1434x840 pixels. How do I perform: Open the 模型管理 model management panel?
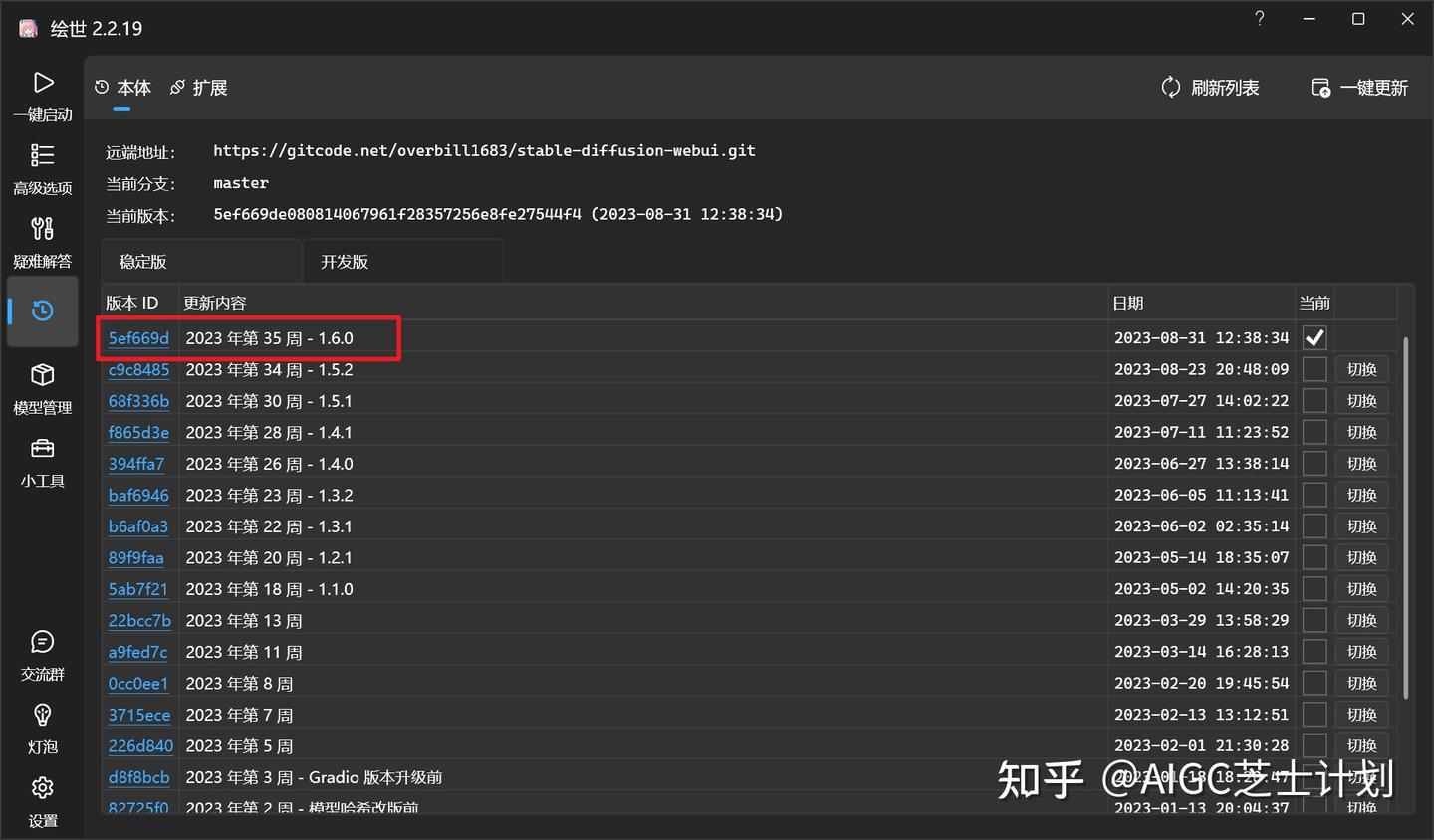pyautogui.click(x=43, y=390)
